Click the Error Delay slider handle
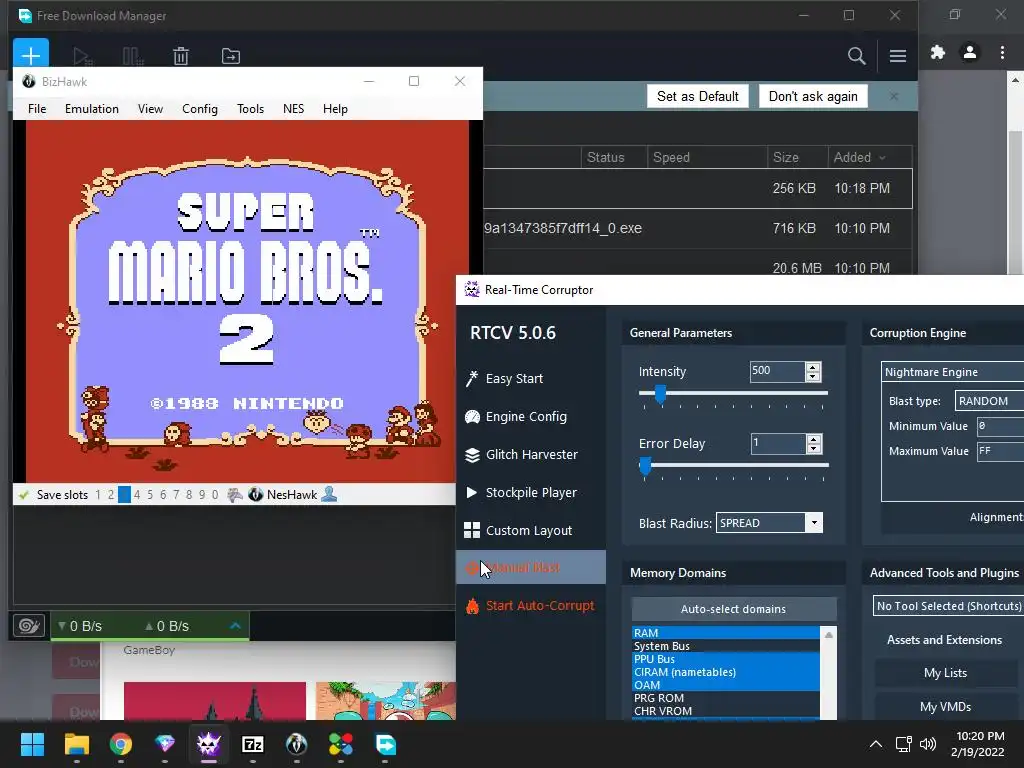1024x768 pixels. click(x=645, y=466)
